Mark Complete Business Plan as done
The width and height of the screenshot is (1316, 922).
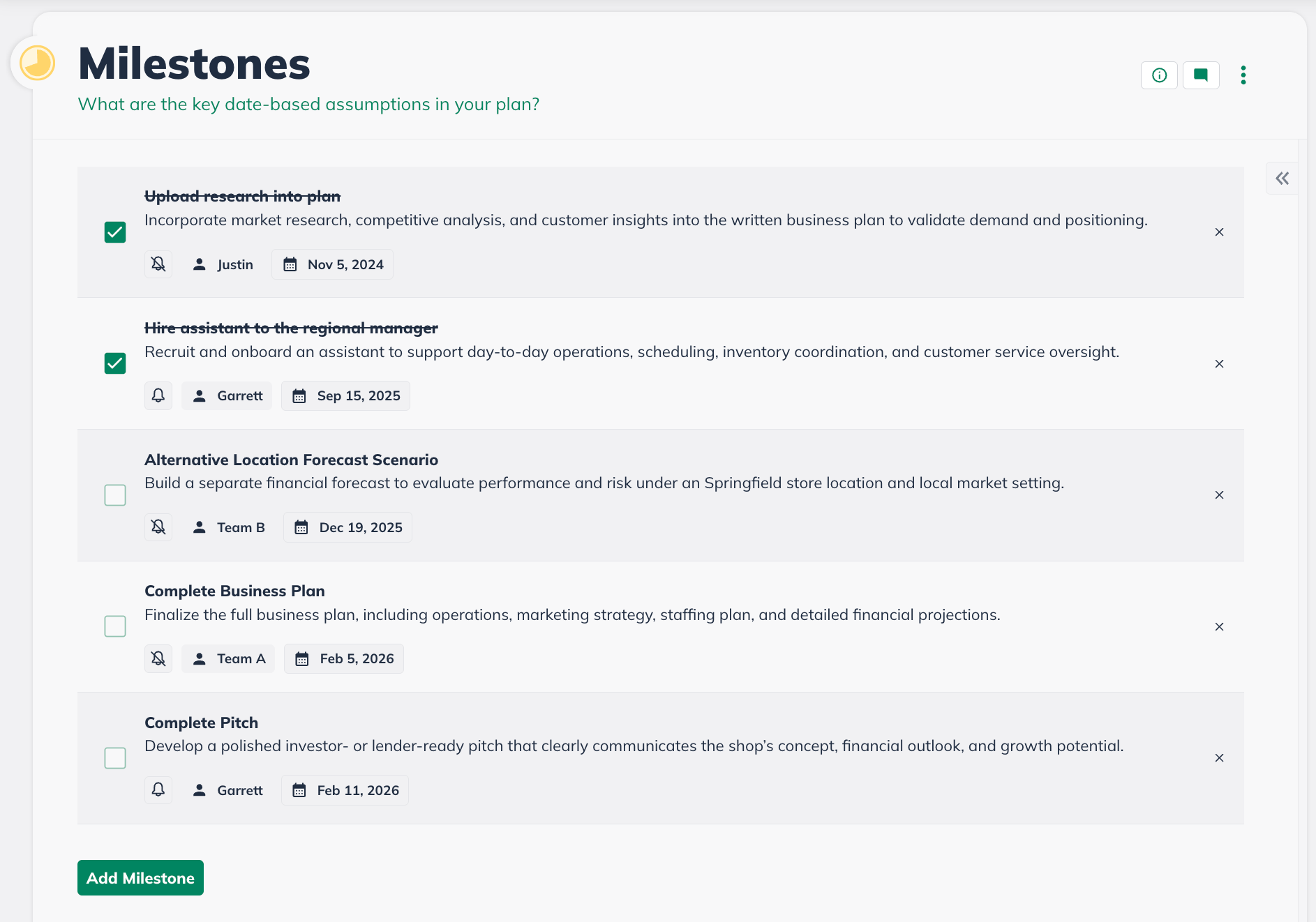[x=115, y=626]
